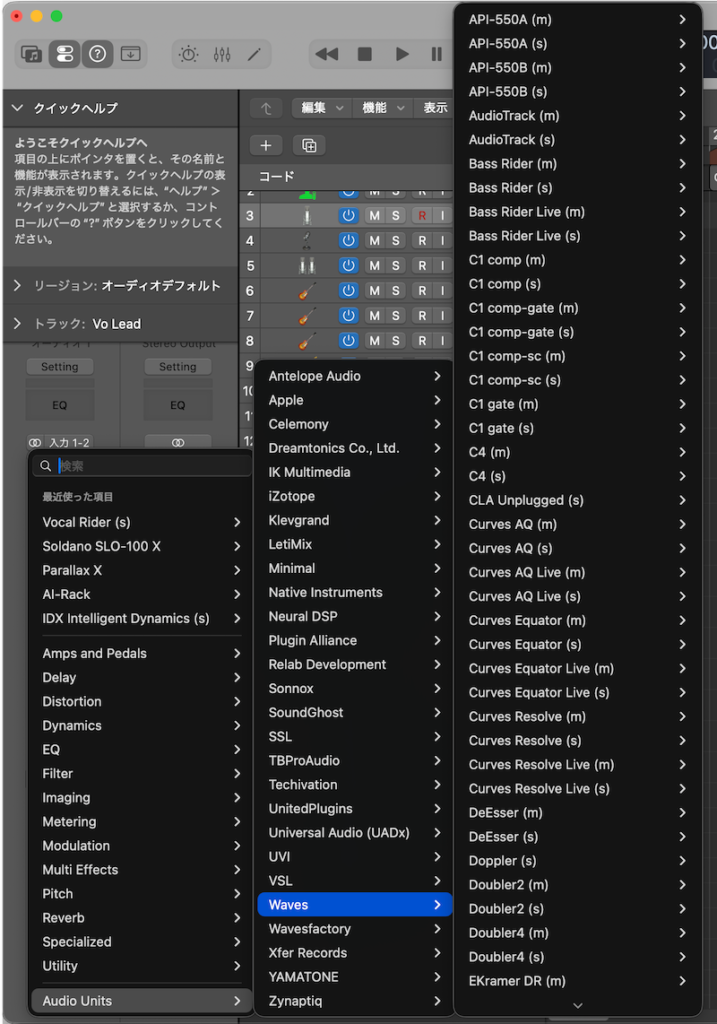This screenshot has width=717, height=1024.
Task: Expand the リージョン: オーディオデフォルト section
Action: tap(18, 285)
